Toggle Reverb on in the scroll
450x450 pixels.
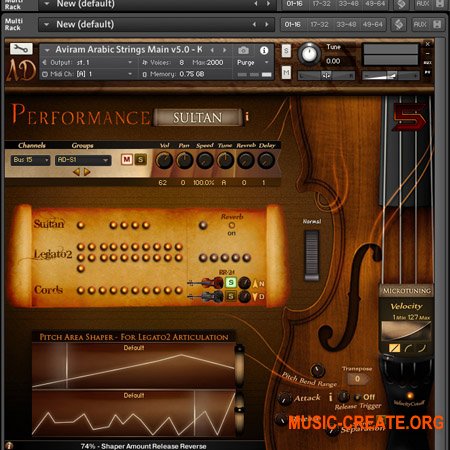tap(232, 226)
